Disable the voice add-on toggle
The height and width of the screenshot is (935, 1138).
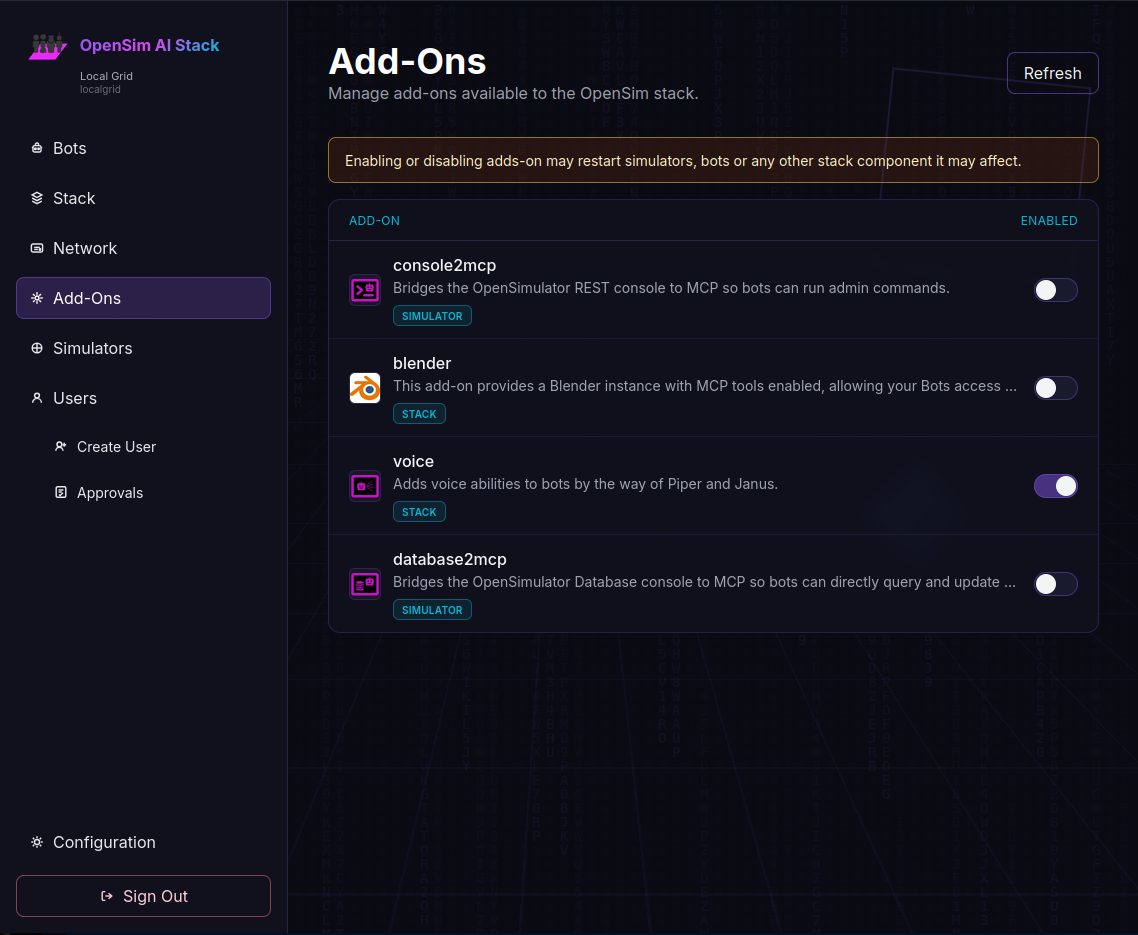[x=1055, y=486]
